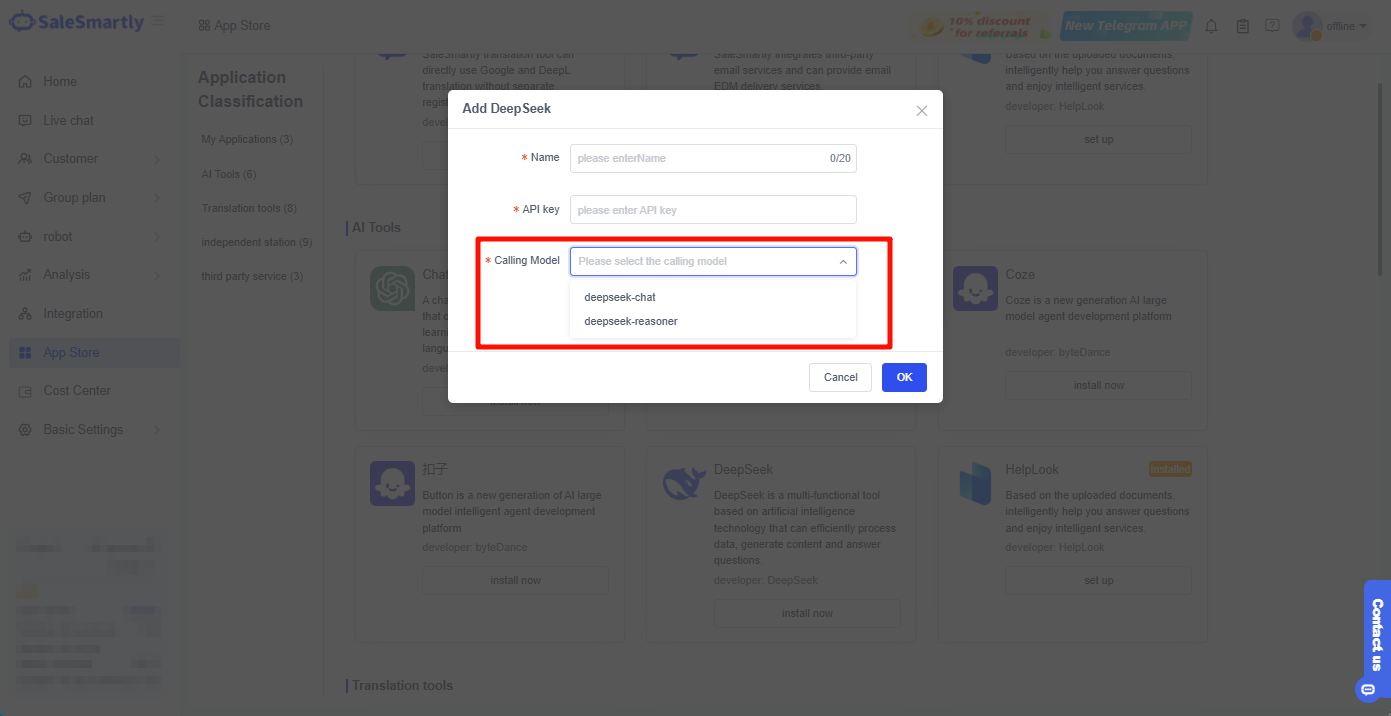
Task: Click the Live chat sidebar icon
Action: (x=25, y=121)
